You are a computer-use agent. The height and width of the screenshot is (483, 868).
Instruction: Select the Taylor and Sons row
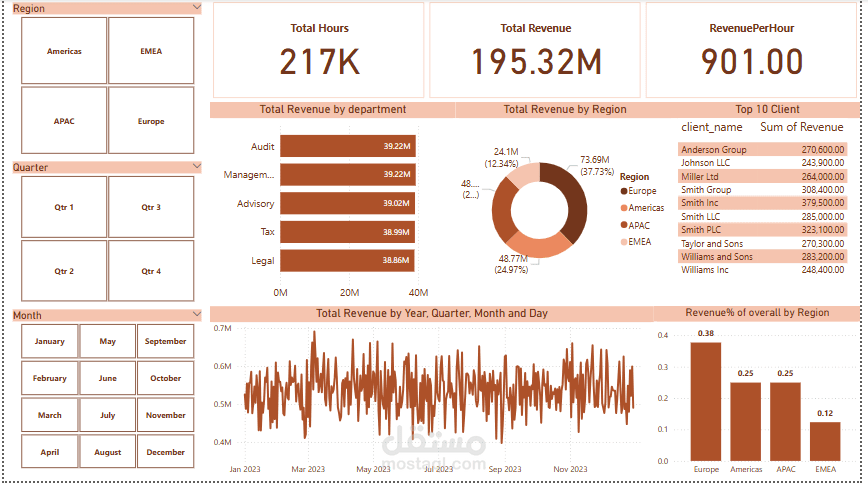pos(762,243)
